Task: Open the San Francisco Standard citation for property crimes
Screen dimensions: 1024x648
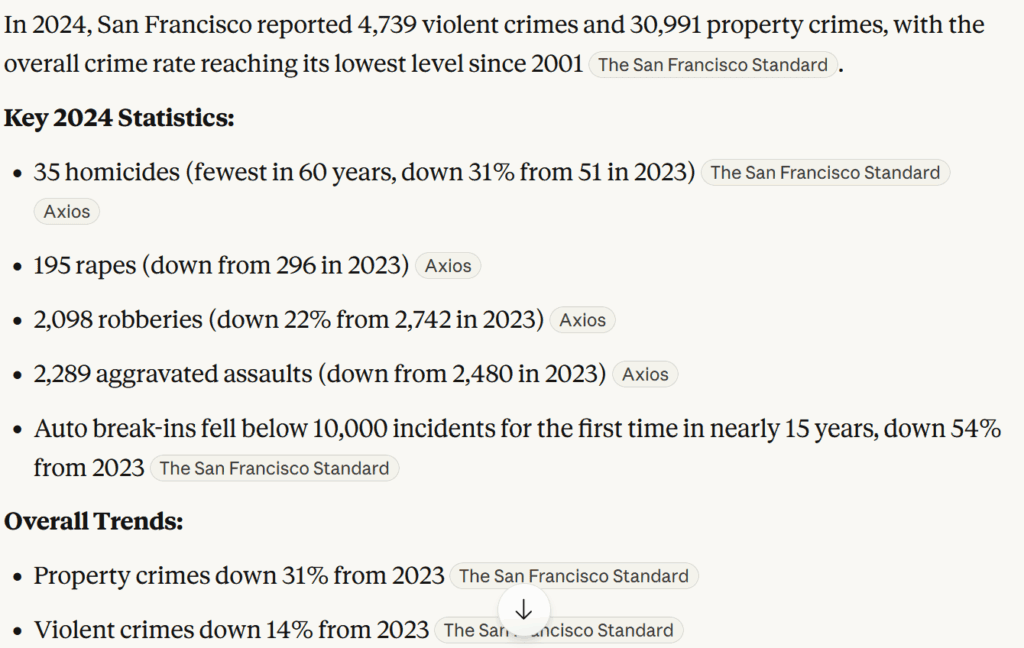Action: tap(573, 576)
